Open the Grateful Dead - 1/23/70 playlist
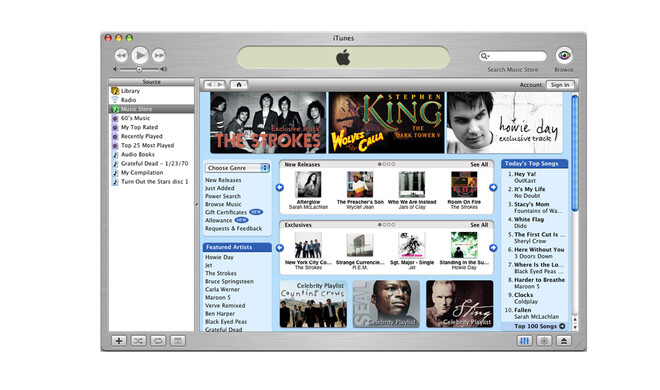Image resolution: width=660 pixels, height=390 pixels. (x=152, y=164)
